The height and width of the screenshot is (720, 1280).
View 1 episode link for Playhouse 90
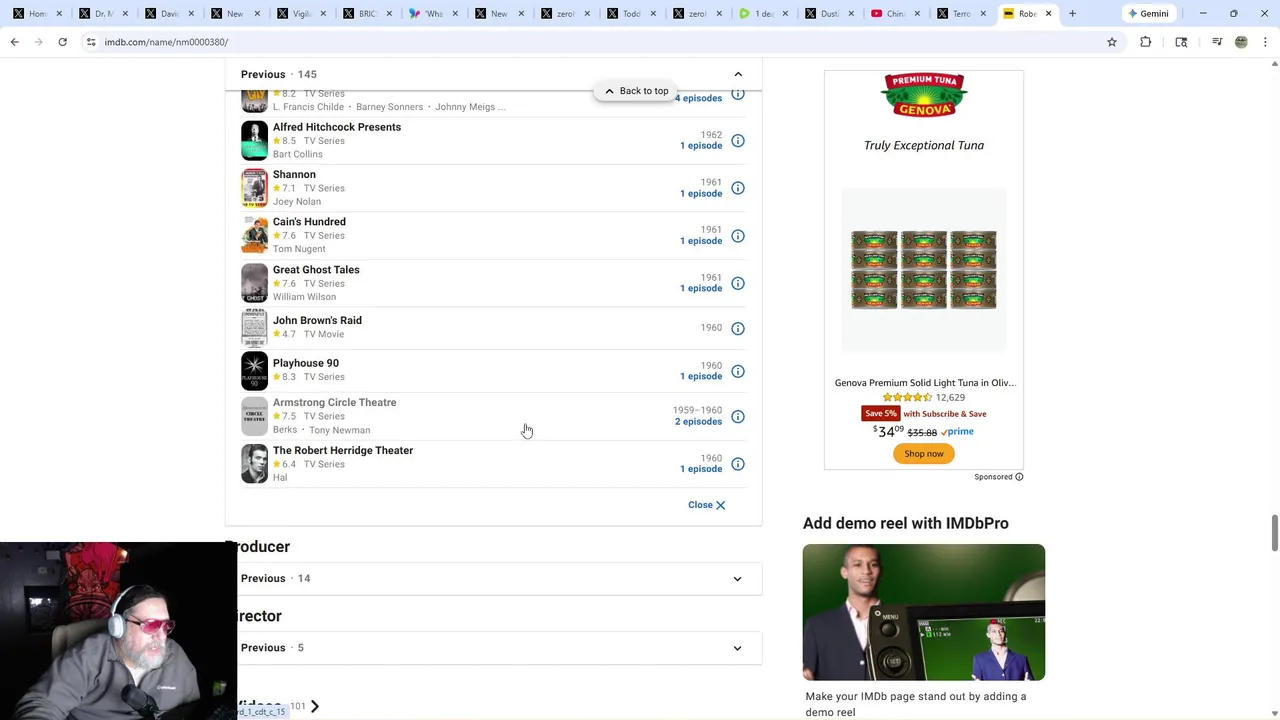tap(701, 377)
